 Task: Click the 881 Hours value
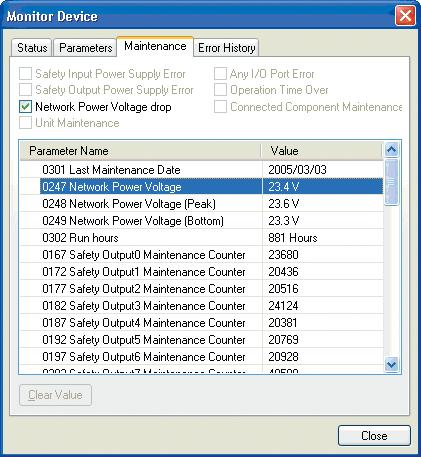click(293, 238)
